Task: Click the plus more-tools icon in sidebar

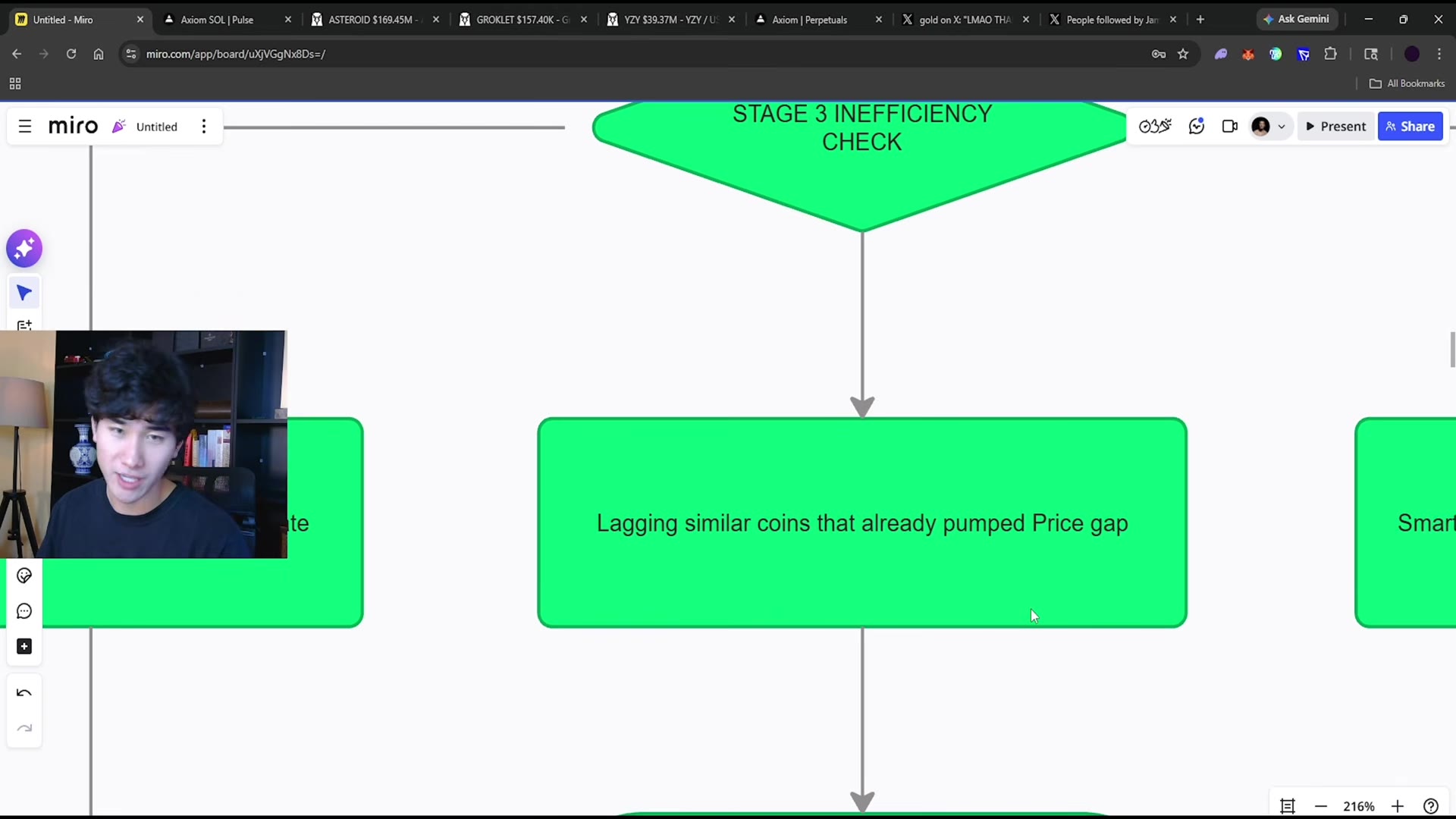Action: click(x=24, y=647)
